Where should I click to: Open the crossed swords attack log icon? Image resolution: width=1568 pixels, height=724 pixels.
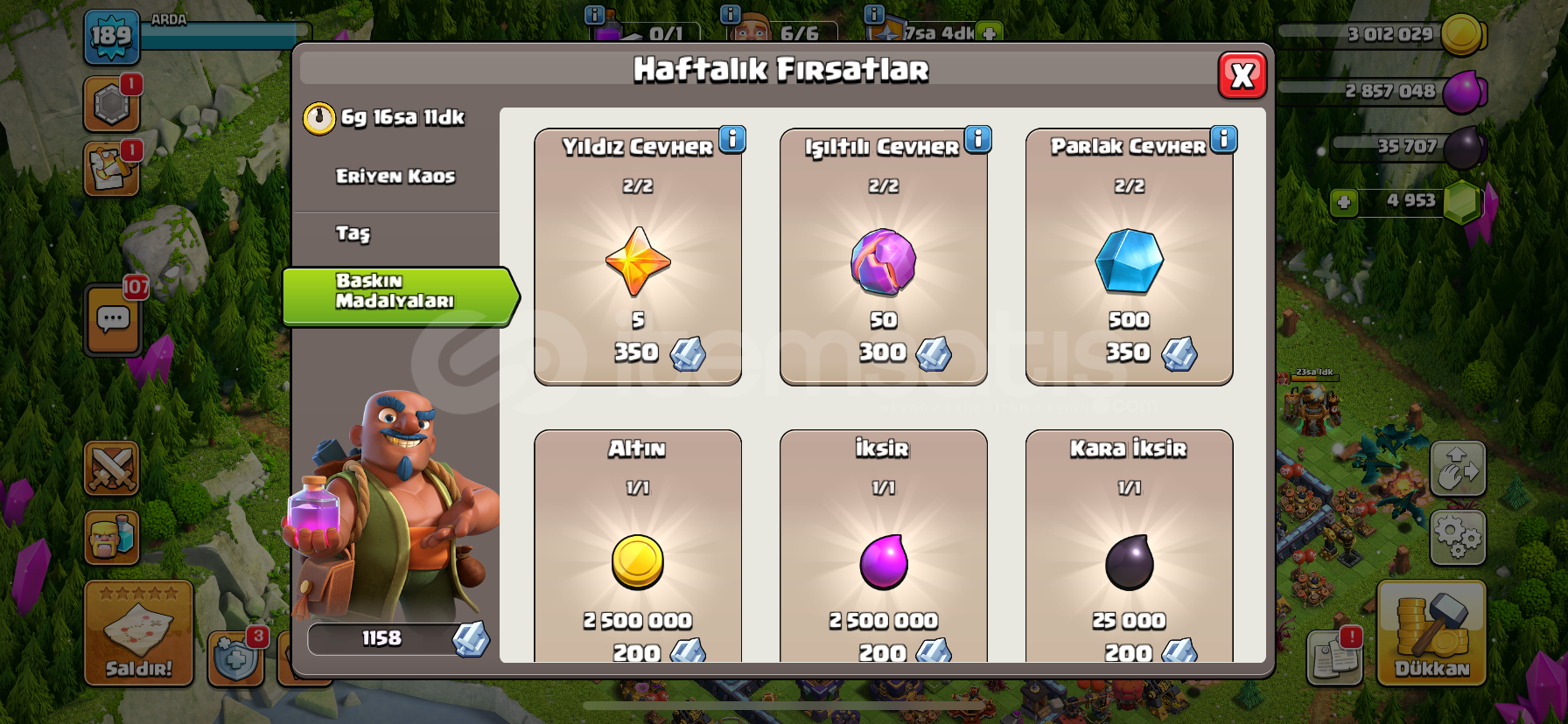pyautogui.click(x=112, y=469)
